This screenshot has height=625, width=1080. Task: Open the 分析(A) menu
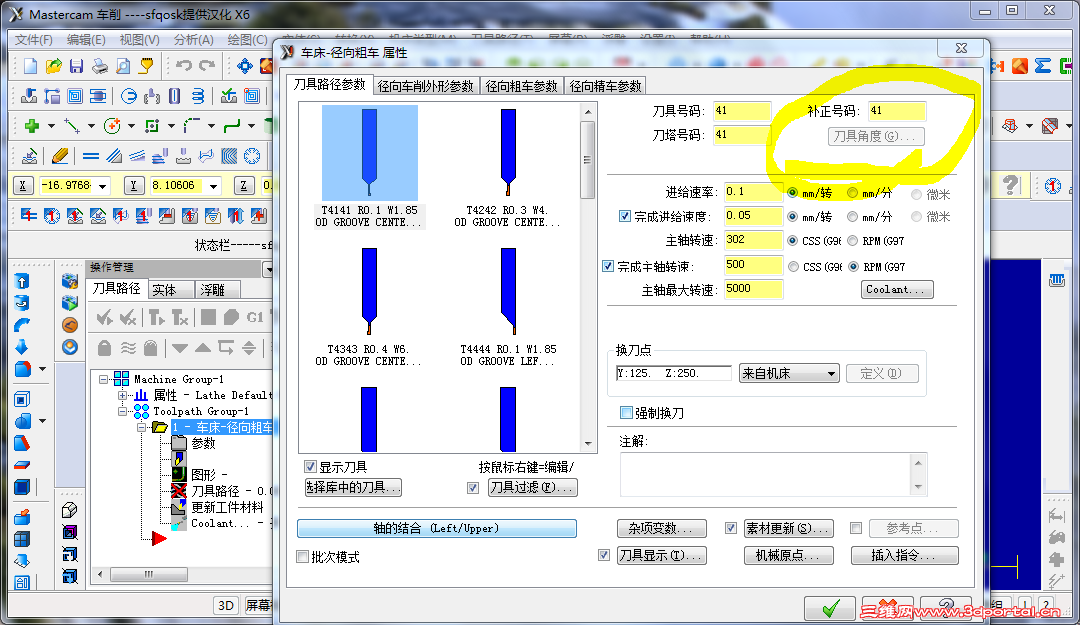point(194,40)
